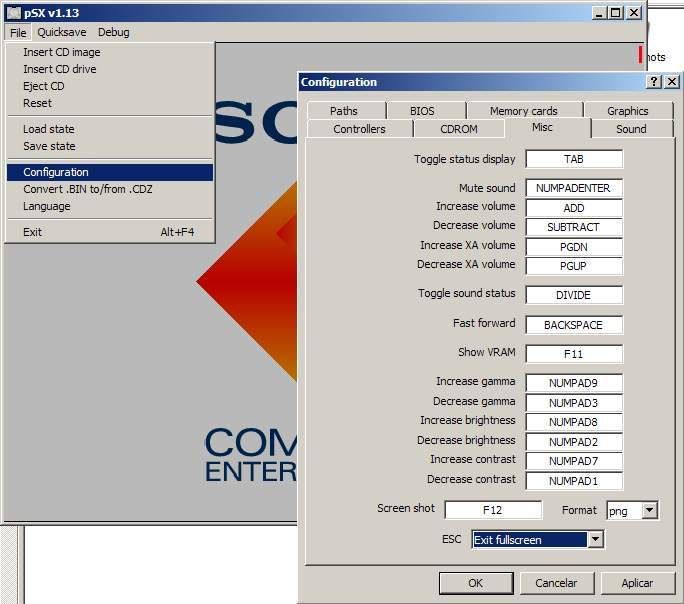
Task: Open the ESC action dropdown arrow
Action: (x=595, y=539)
